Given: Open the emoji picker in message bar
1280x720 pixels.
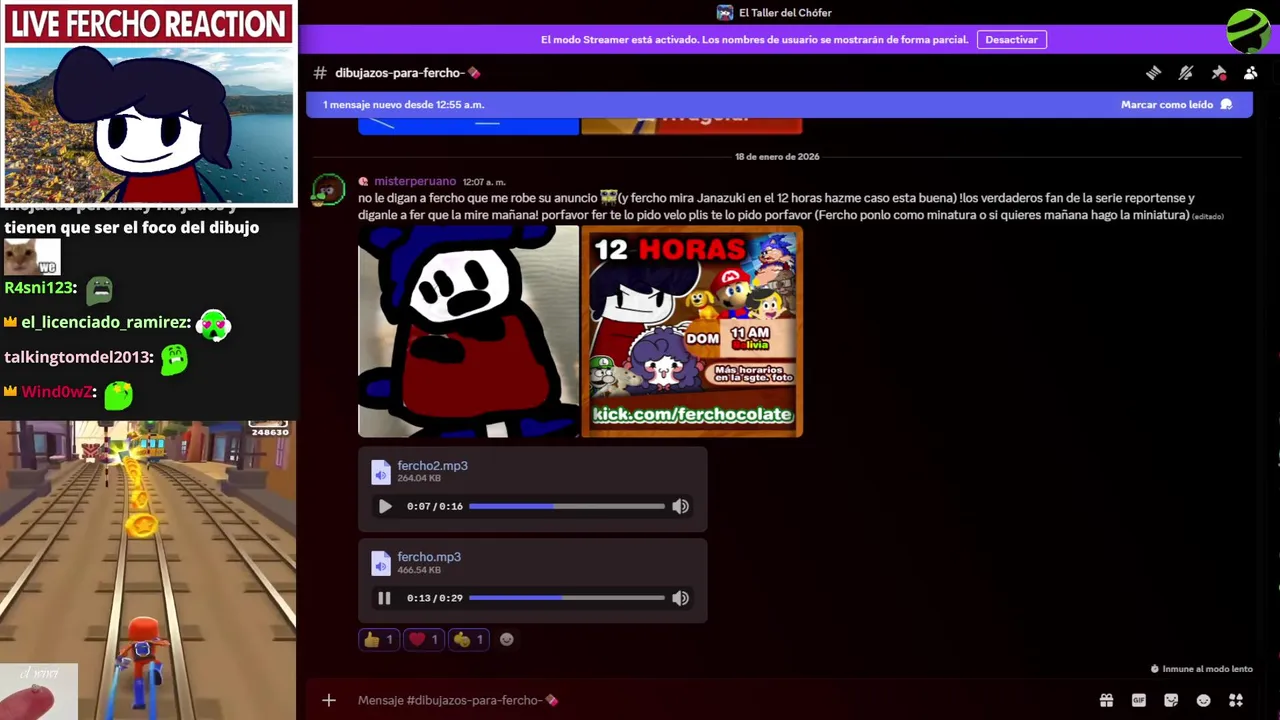Looking at the screenshot, I should click(1203, 700).
